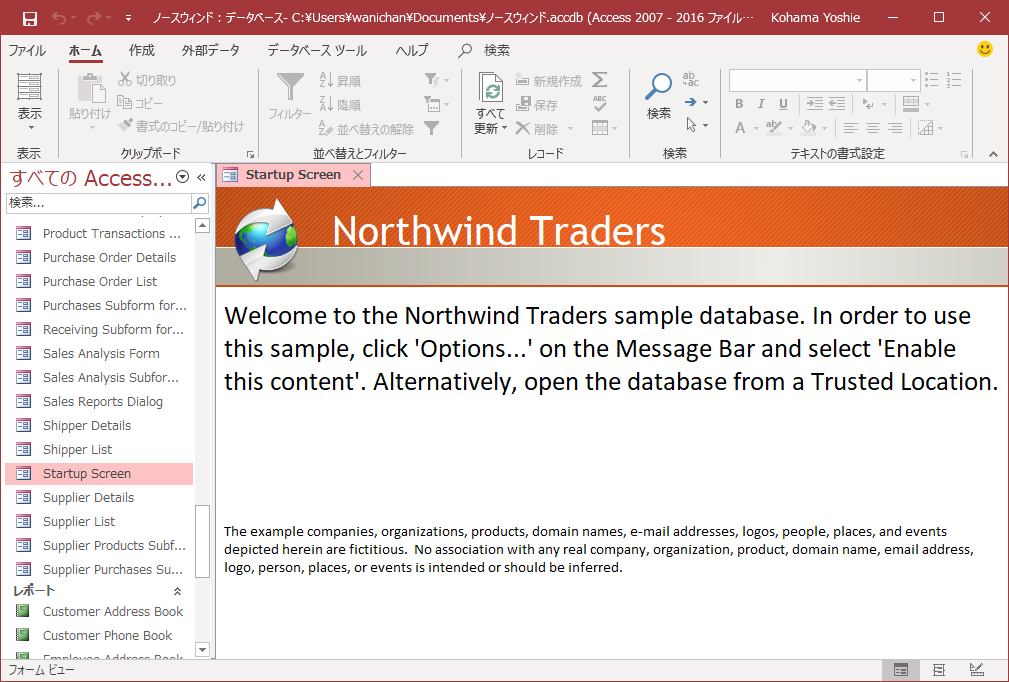This screenshot has width=1009, height=682.
Task: Click the replace ab-ac icon
Action: point(690,79)
